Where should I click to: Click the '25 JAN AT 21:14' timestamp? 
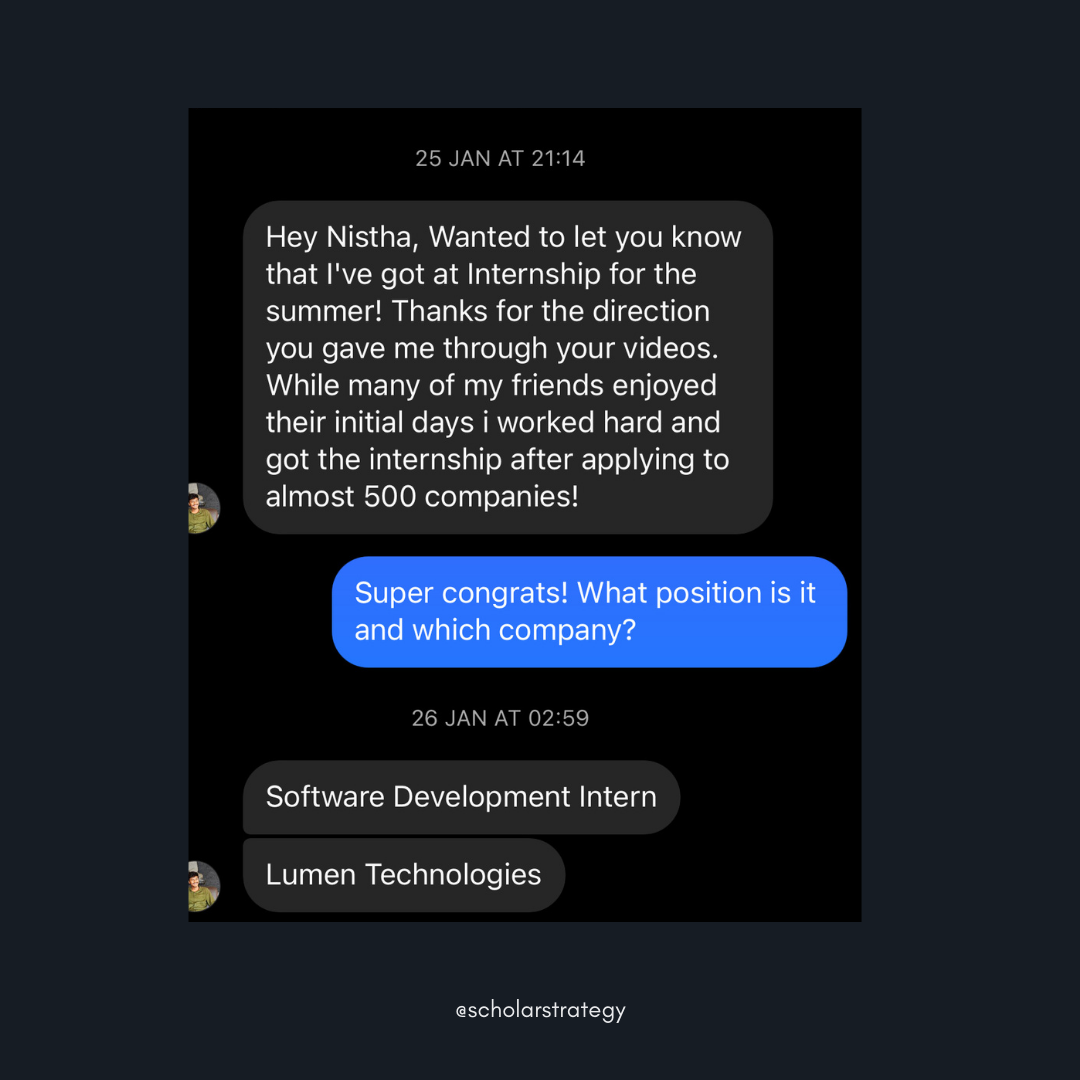500,158
